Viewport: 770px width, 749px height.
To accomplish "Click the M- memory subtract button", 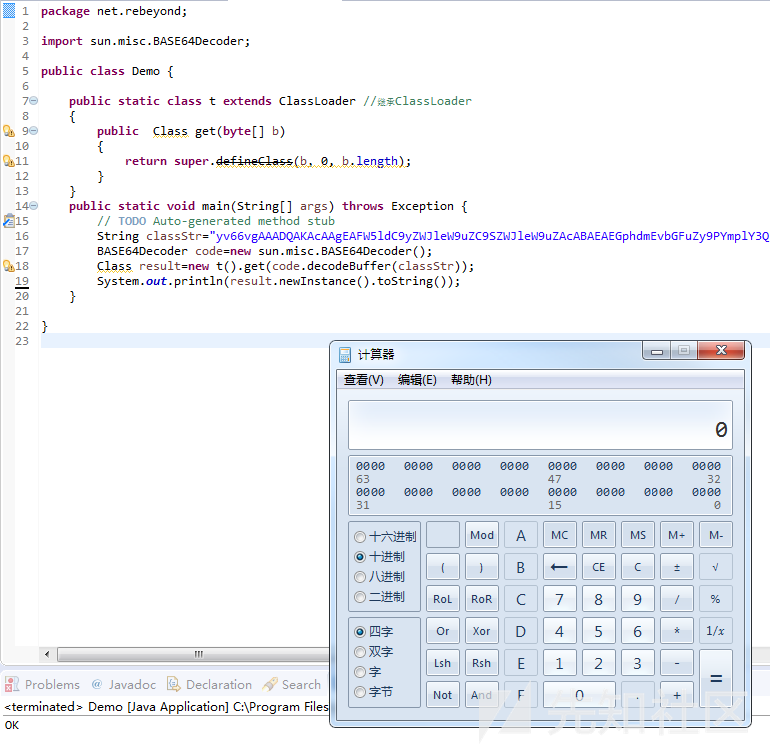I will click(715, 535).
